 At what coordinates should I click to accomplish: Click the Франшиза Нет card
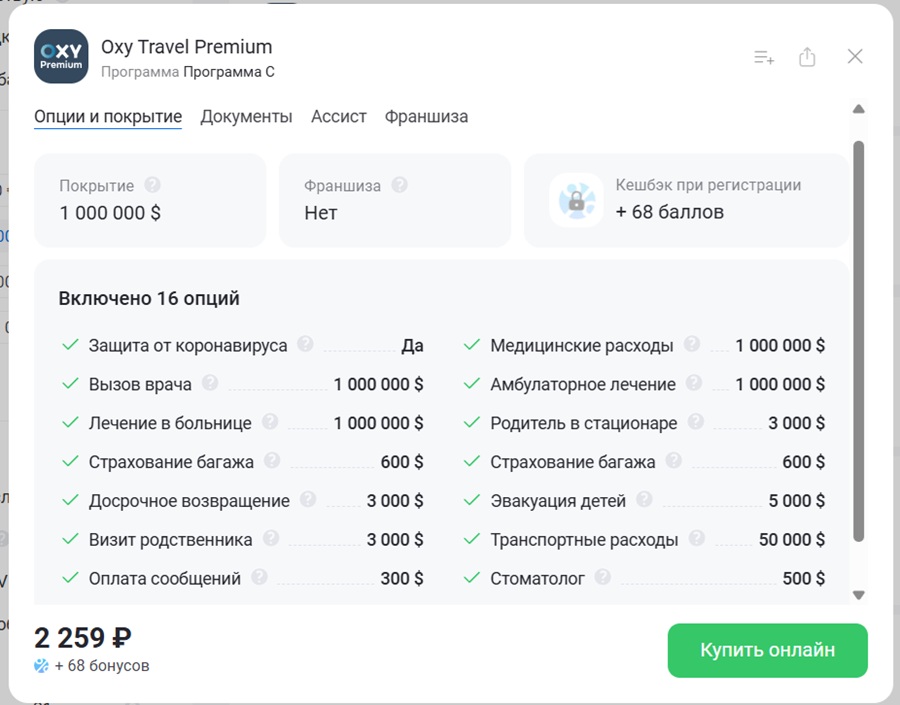395,200
